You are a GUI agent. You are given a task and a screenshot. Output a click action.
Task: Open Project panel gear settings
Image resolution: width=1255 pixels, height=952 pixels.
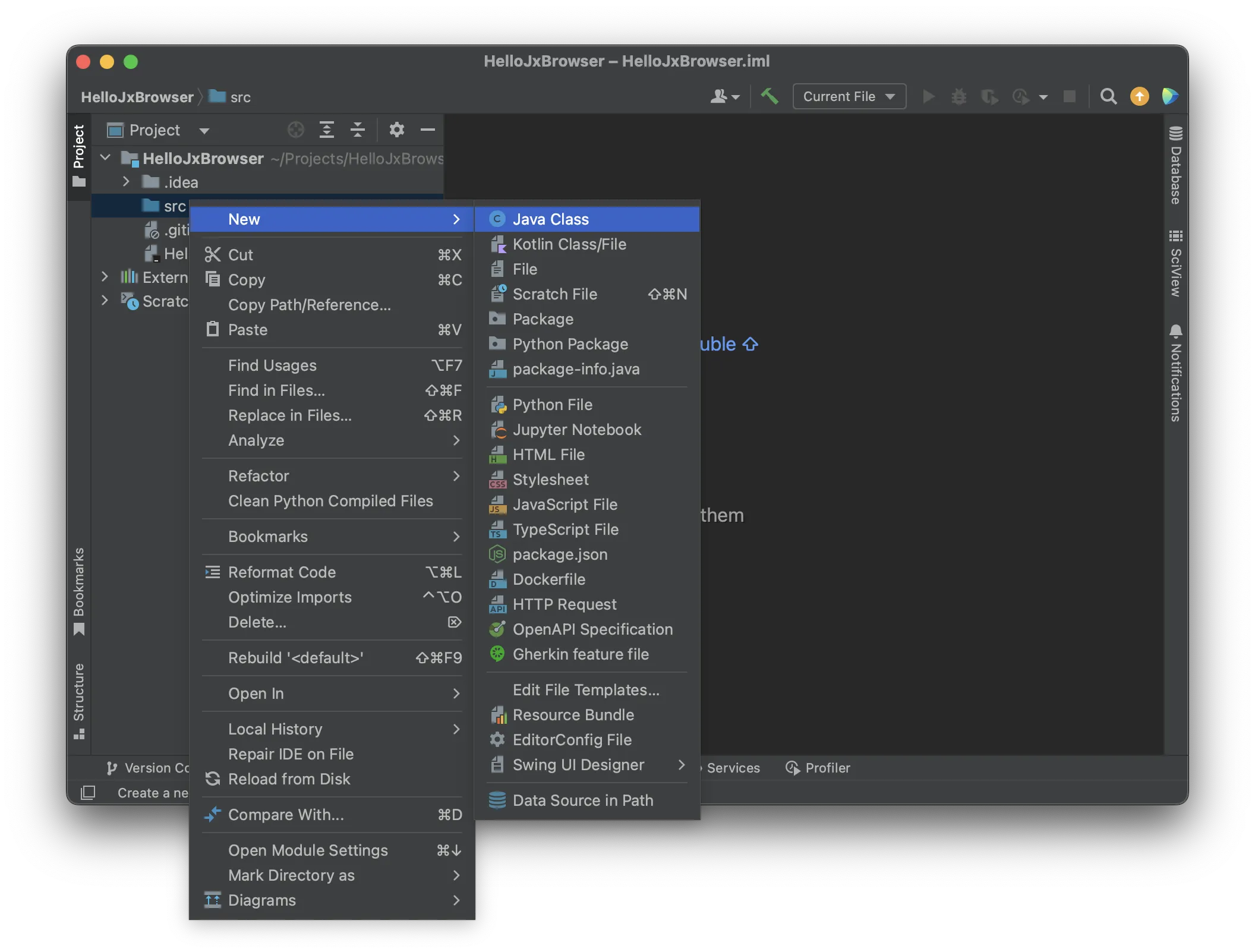coord(397,130)
